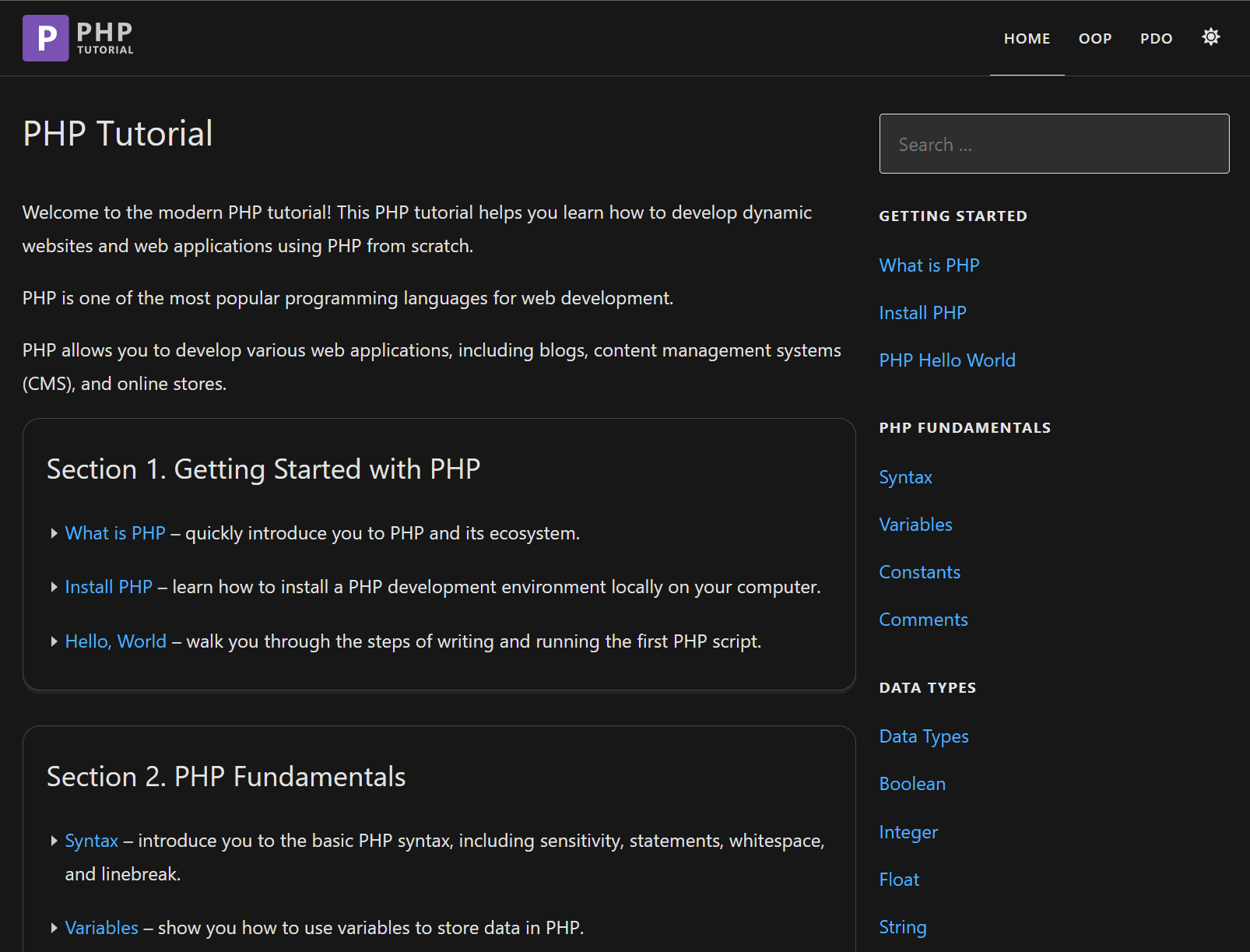Viewport: 1250px width, 952px height.
Task: Open Hello, World link in Section 1
Action: [x=115, y=641]
